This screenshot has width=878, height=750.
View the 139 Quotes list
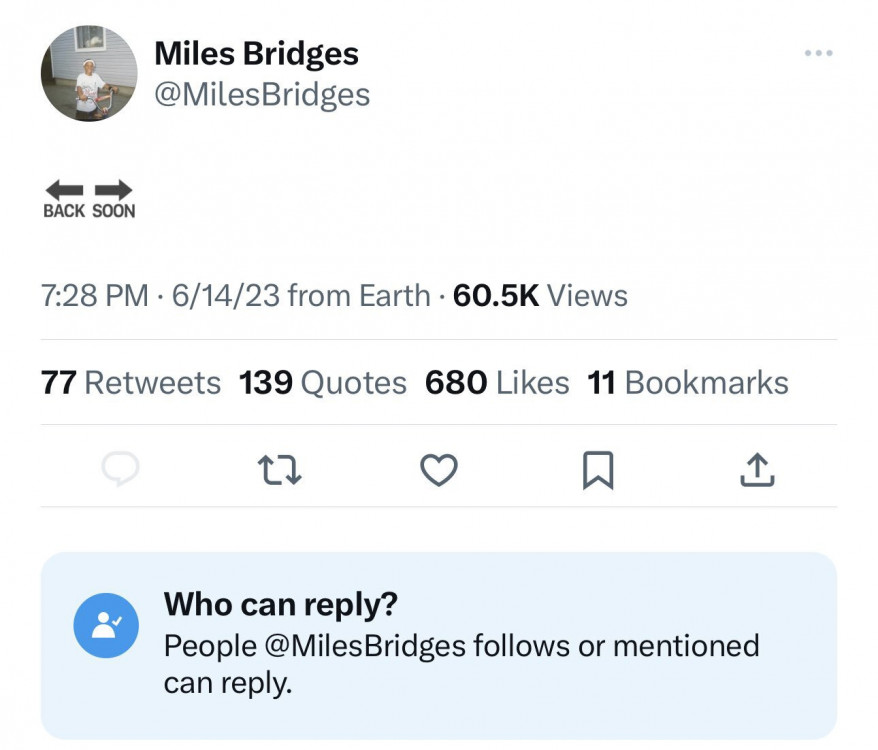[323, 382]
